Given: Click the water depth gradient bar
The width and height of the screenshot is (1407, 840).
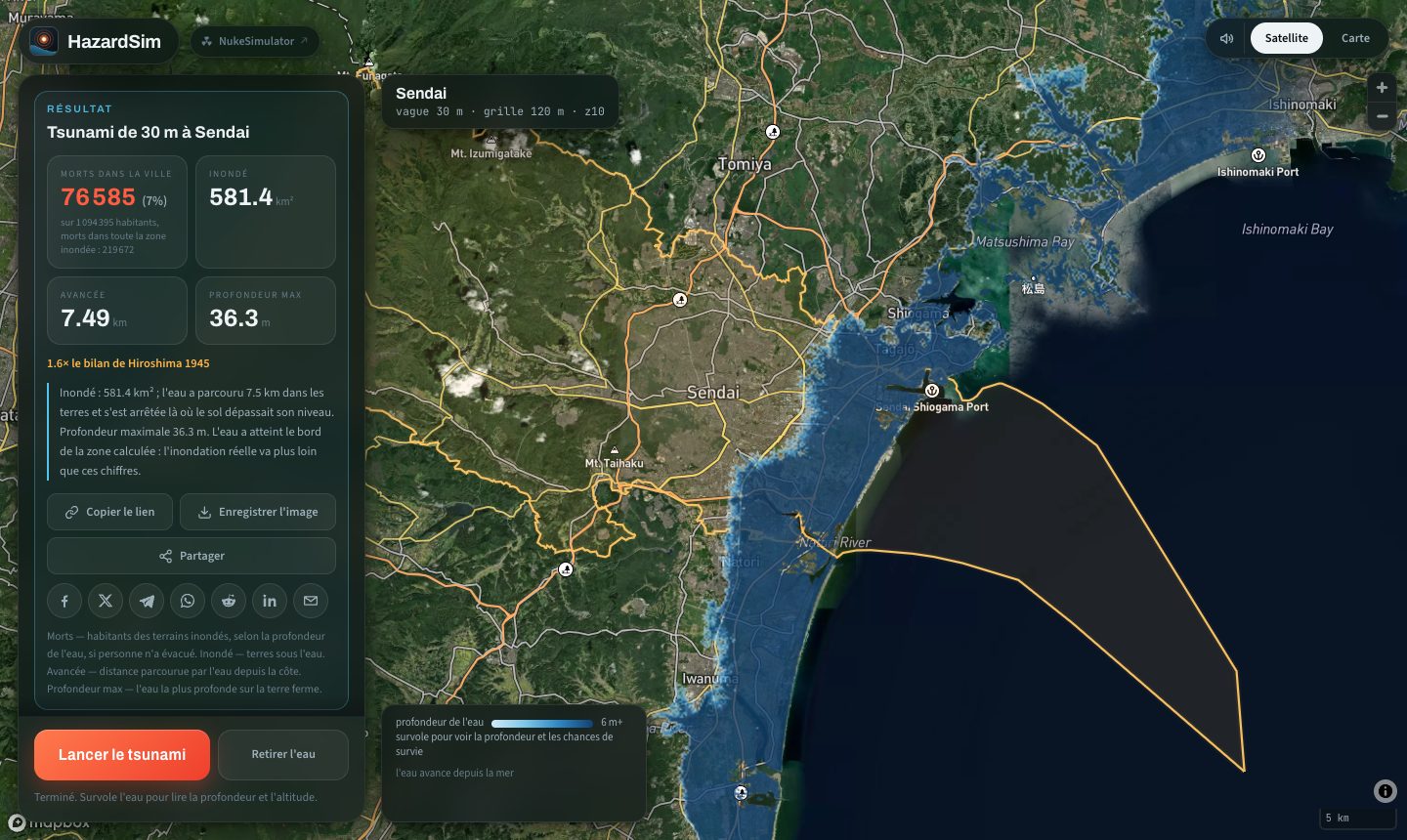Looking at the screenshot, I should click(x=542, y=723).
